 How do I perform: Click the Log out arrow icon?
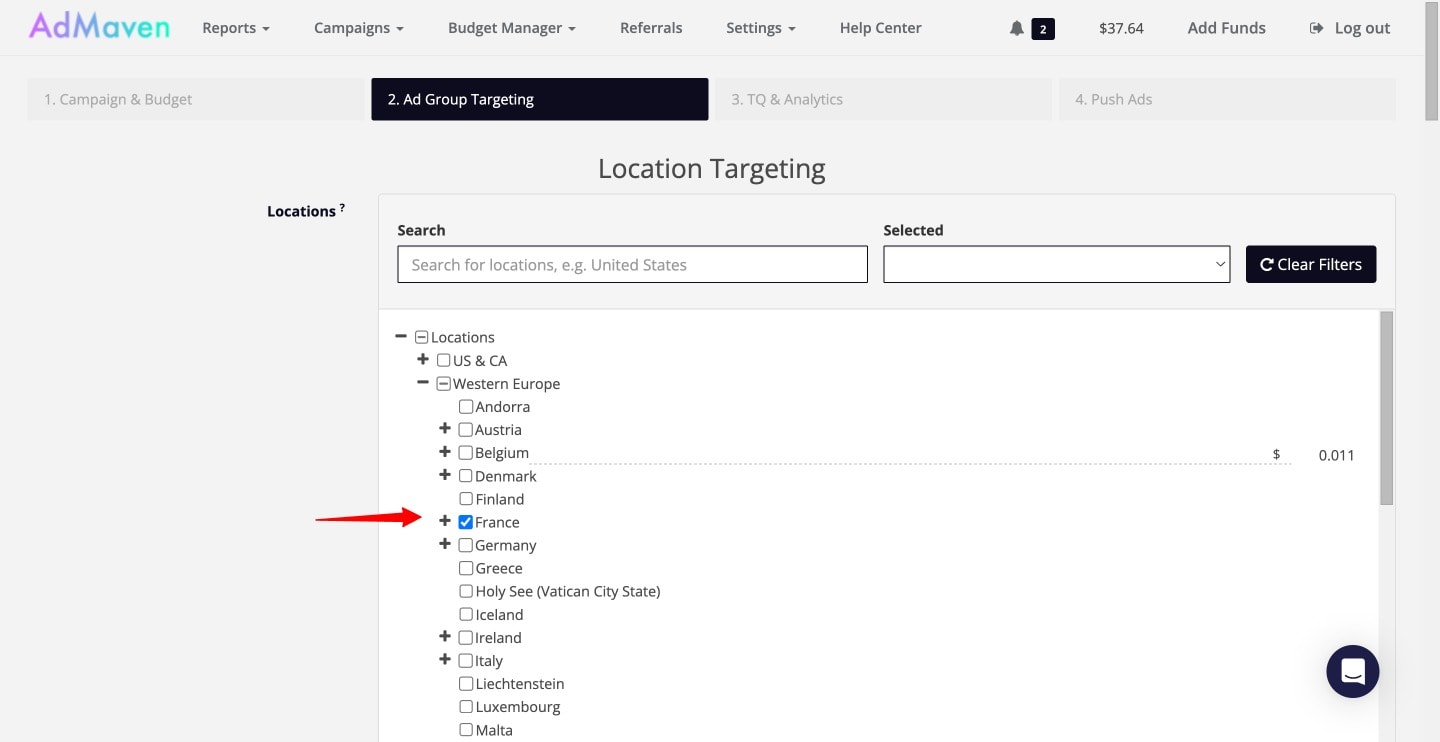1314,28
